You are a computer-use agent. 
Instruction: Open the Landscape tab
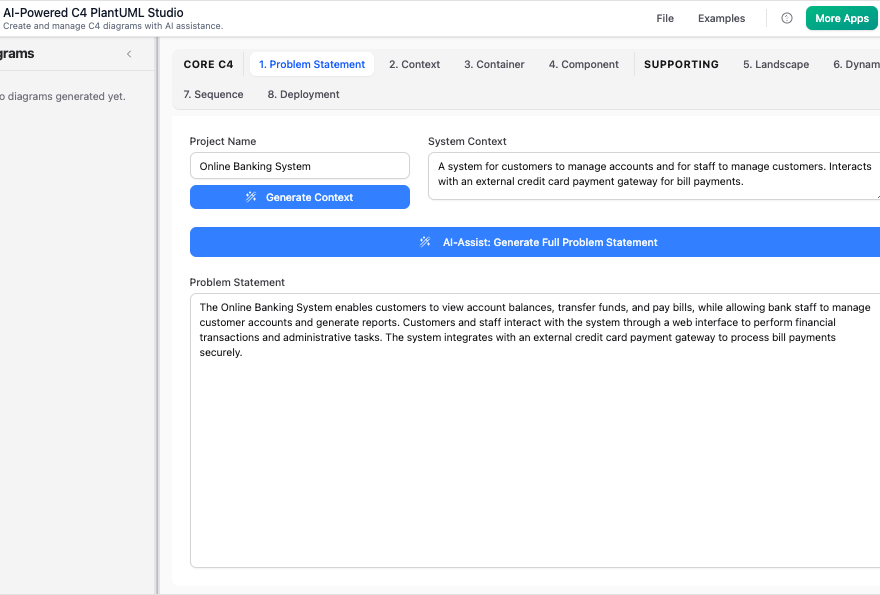click(776, 64)
